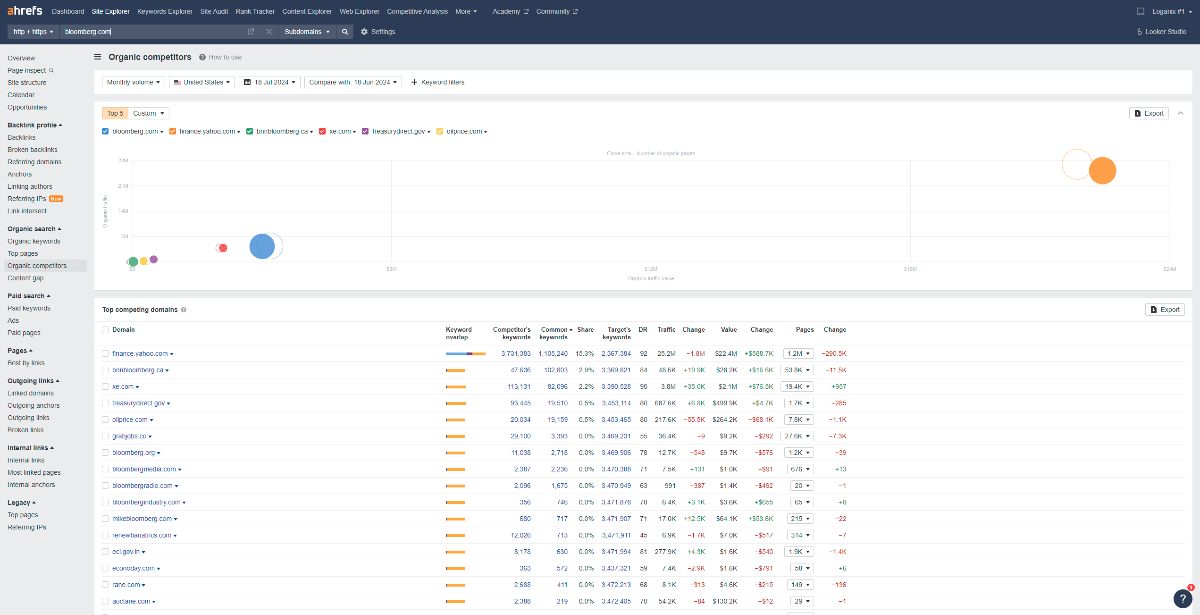The height and width of the screenshot is (615, 1200).
Task: Open the help question mark bubble
Action: pyautogui.click(x=1181, y=598)
